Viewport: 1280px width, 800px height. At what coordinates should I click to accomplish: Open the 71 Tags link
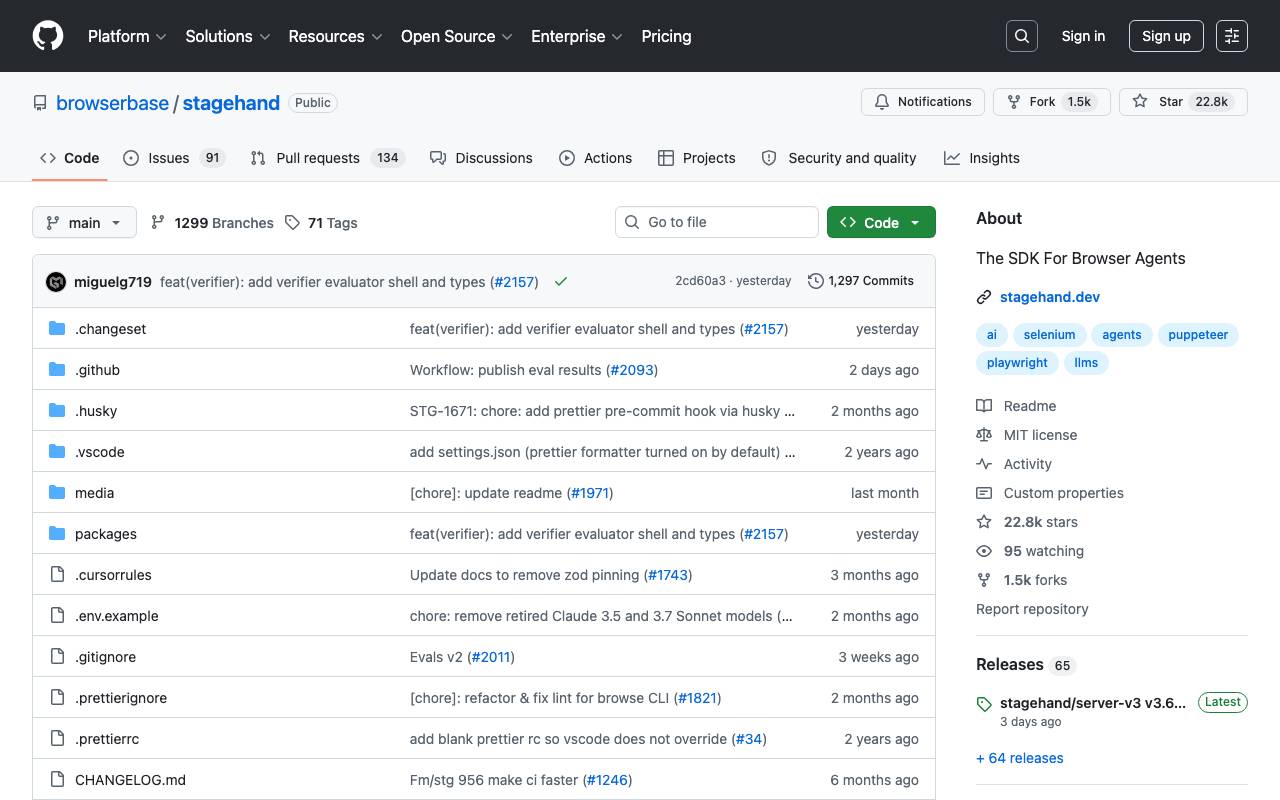[321, 223]
